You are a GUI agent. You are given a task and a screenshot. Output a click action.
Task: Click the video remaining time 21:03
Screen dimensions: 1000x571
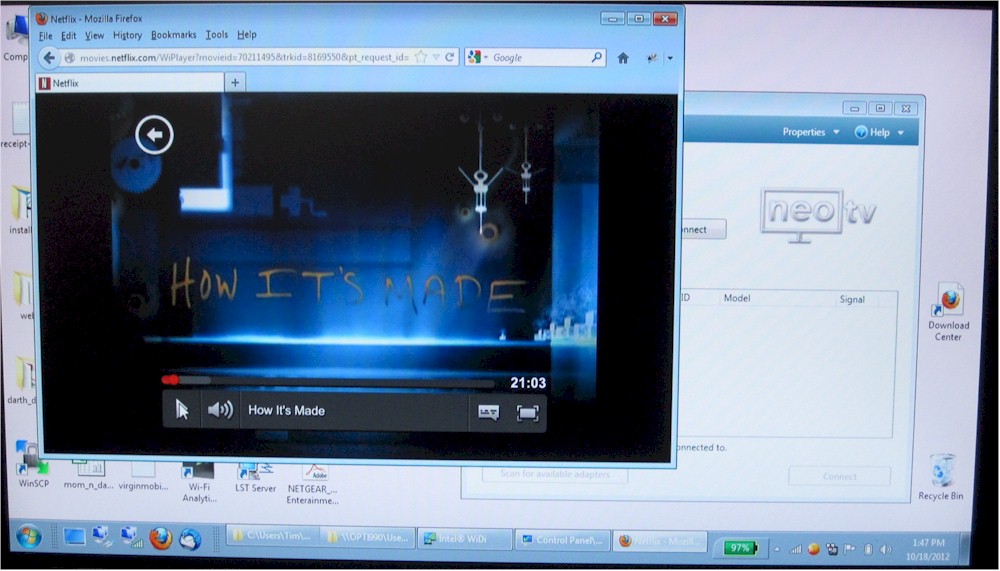tap(528, 383)
